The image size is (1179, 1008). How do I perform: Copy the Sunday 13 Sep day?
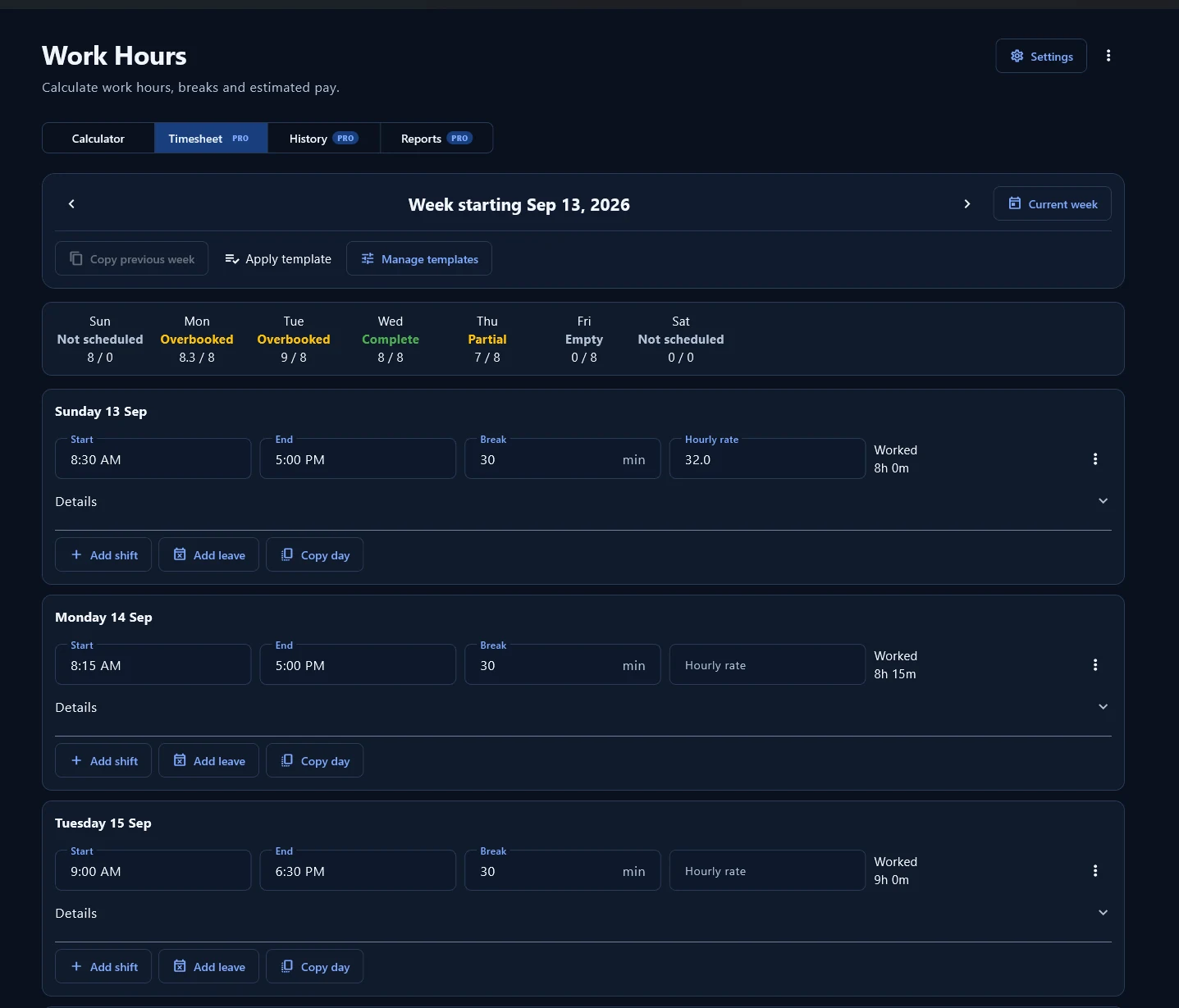(314, 554)
